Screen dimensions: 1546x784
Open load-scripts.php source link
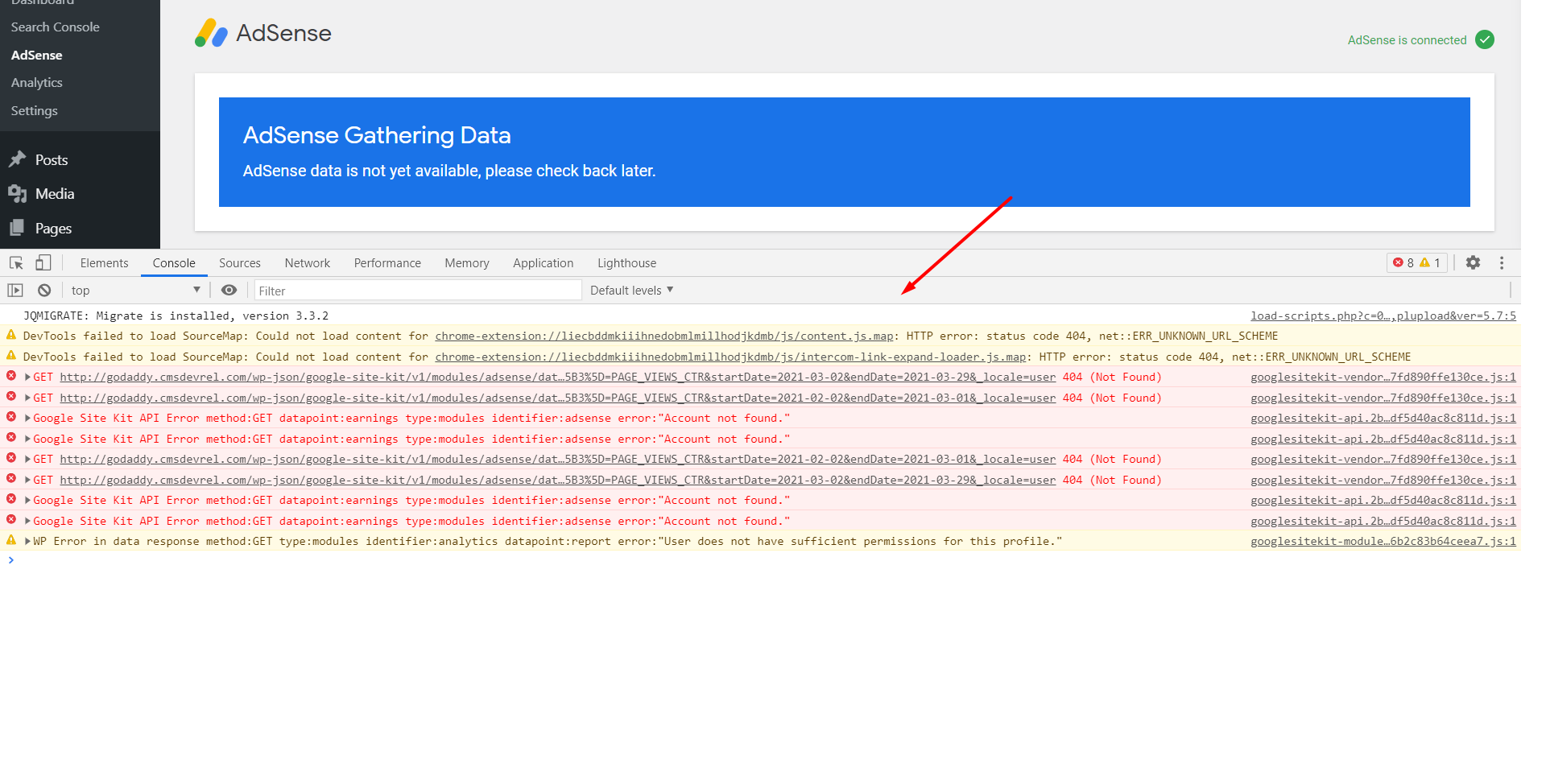coord(1383,316)
